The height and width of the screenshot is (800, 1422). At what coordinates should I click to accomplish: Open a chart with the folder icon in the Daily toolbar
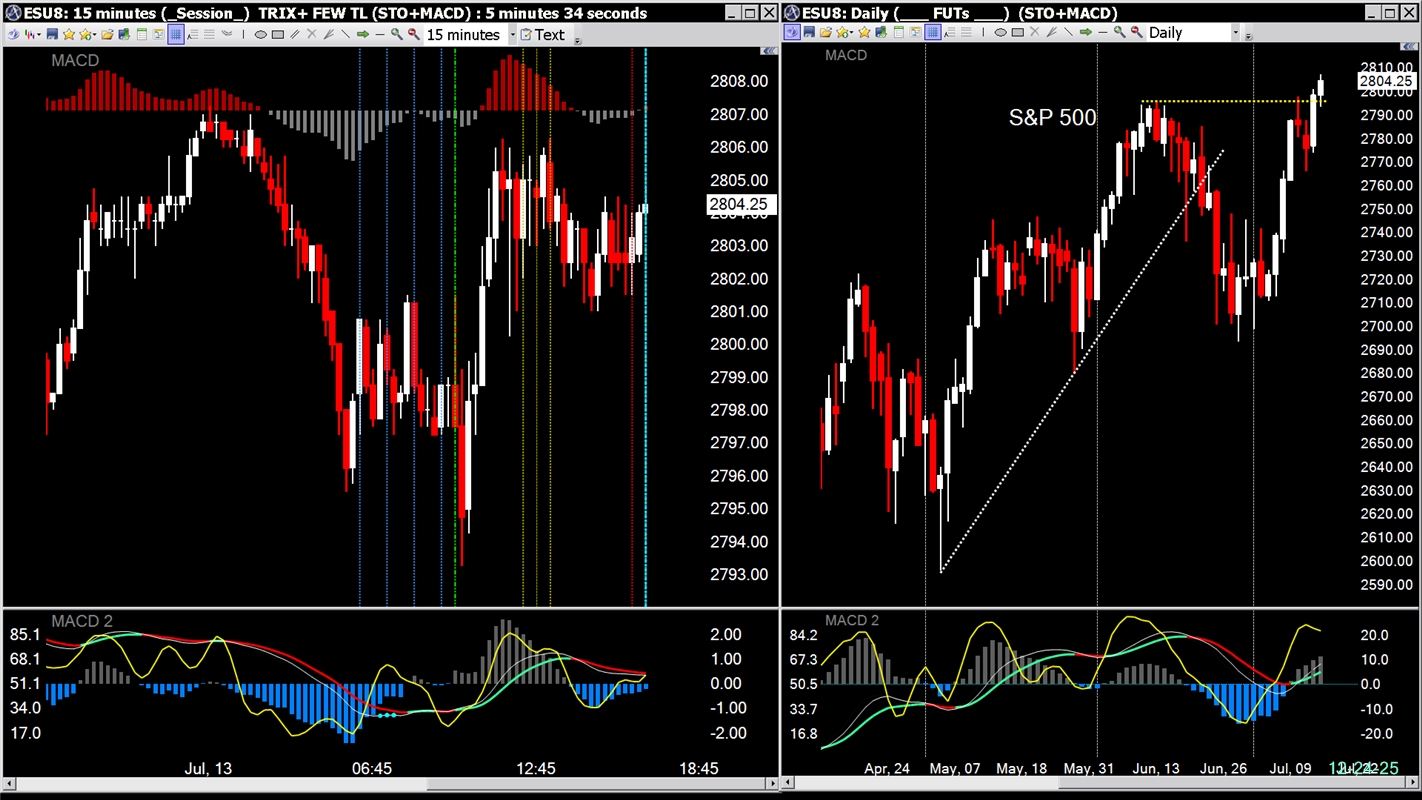pyautogui.click(x=826, y=32)
